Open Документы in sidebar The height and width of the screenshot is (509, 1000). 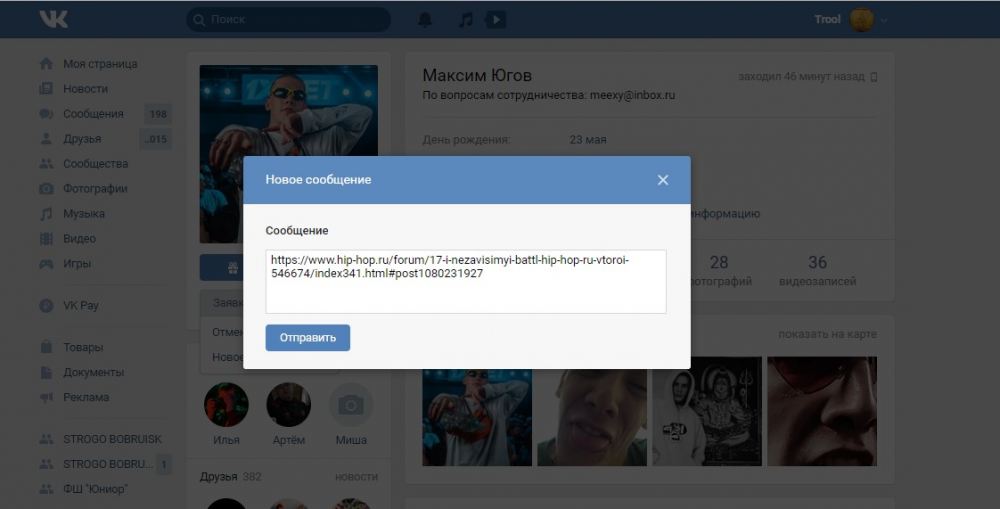[x=93, y=372]
